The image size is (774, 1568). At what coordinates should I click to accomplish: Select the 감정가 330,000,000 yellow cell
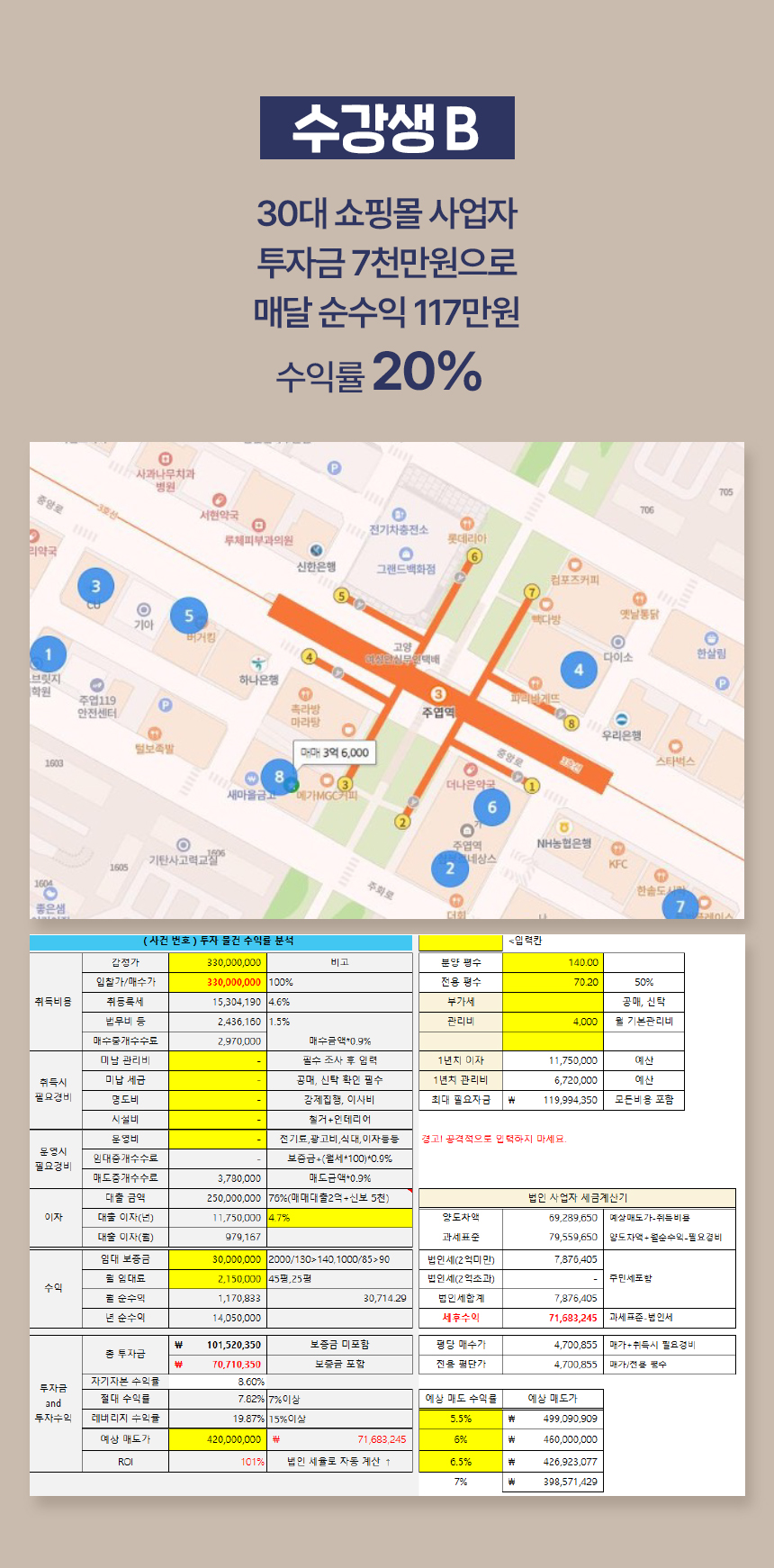pyautogui.click(x=217, y=962)
